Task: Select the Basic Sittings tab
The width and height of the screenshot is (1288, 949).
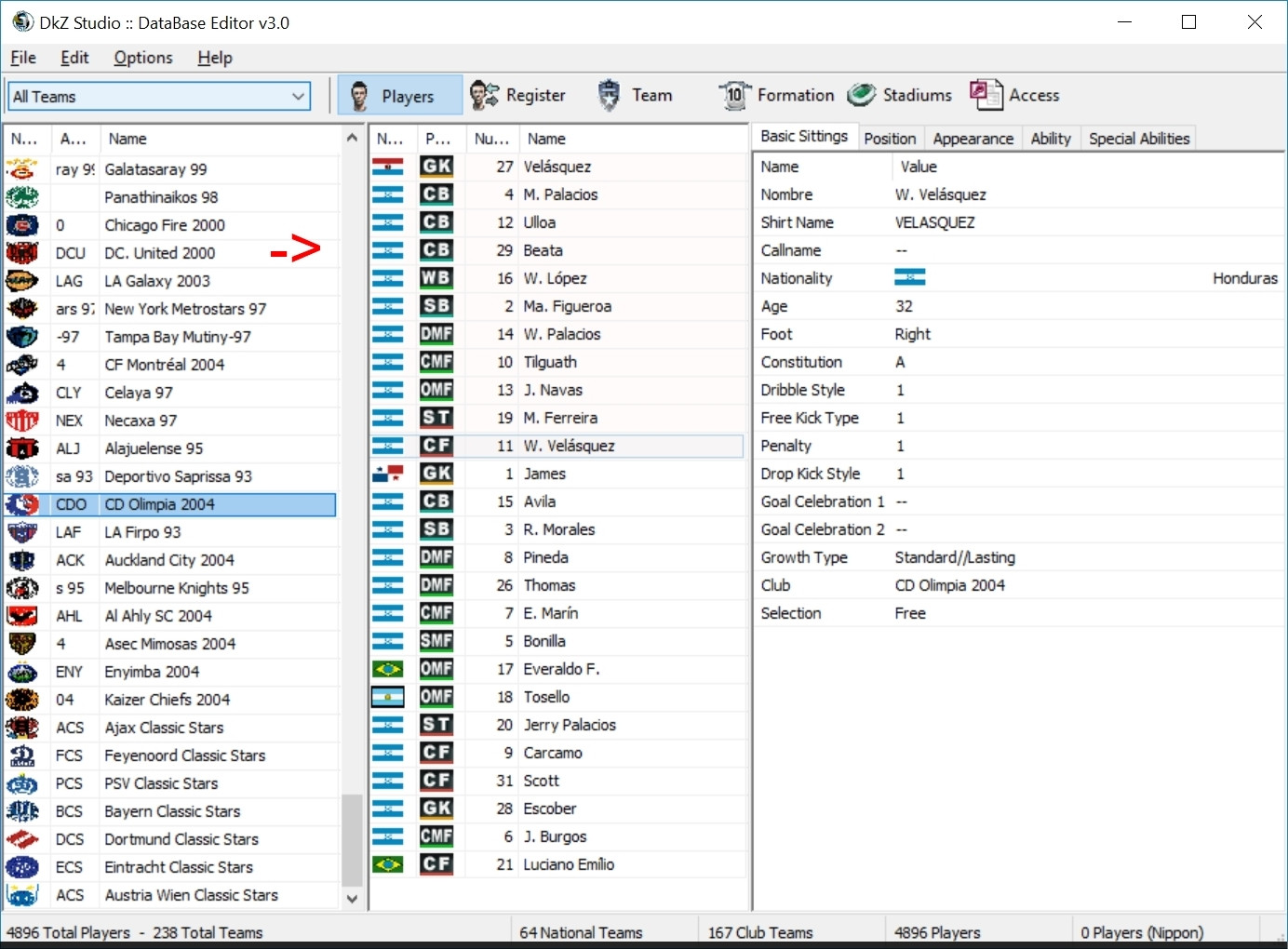Action: tap(804, 137)
